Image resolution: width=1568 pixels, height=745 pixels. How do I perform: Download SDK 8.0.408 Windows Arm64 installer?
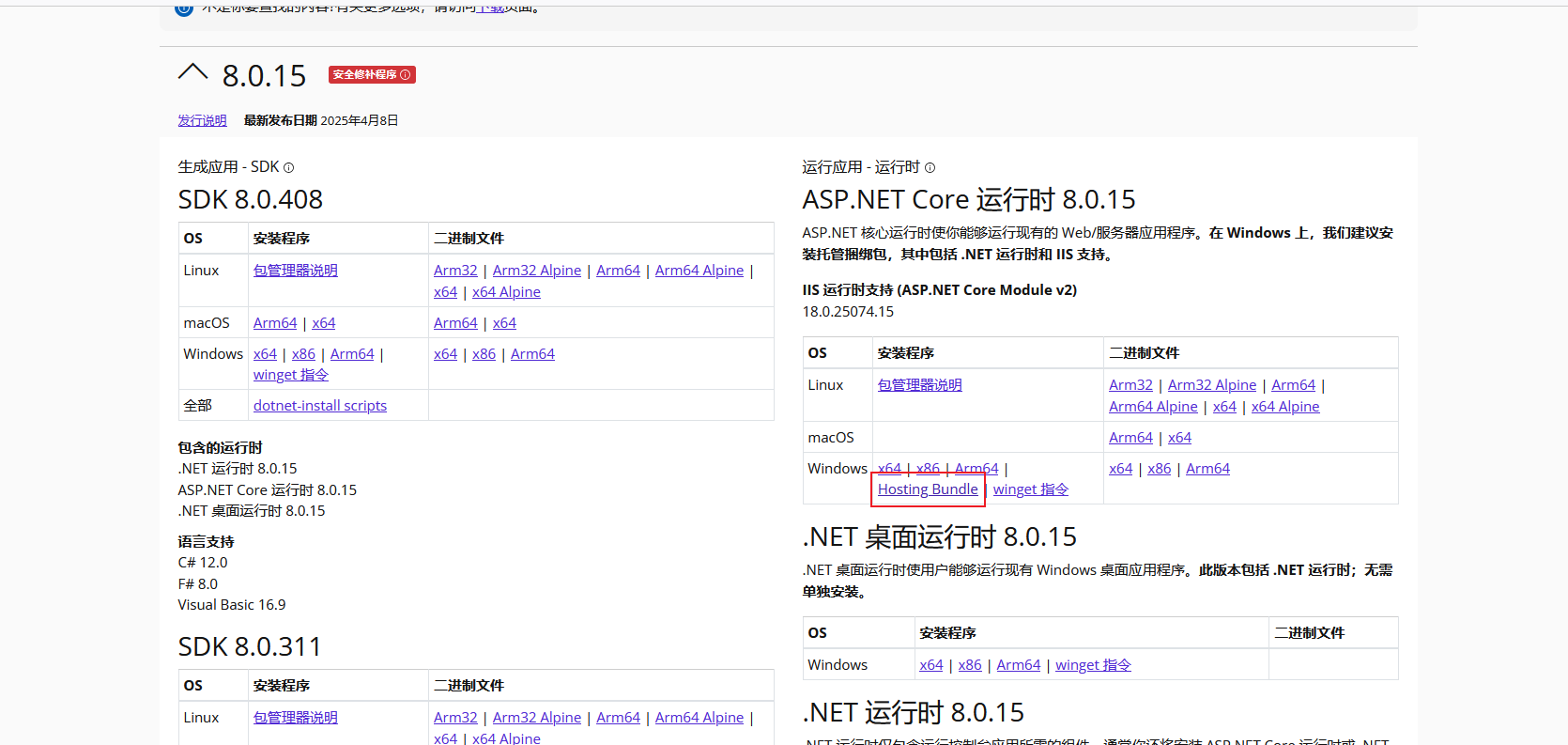tap(352, 354)
